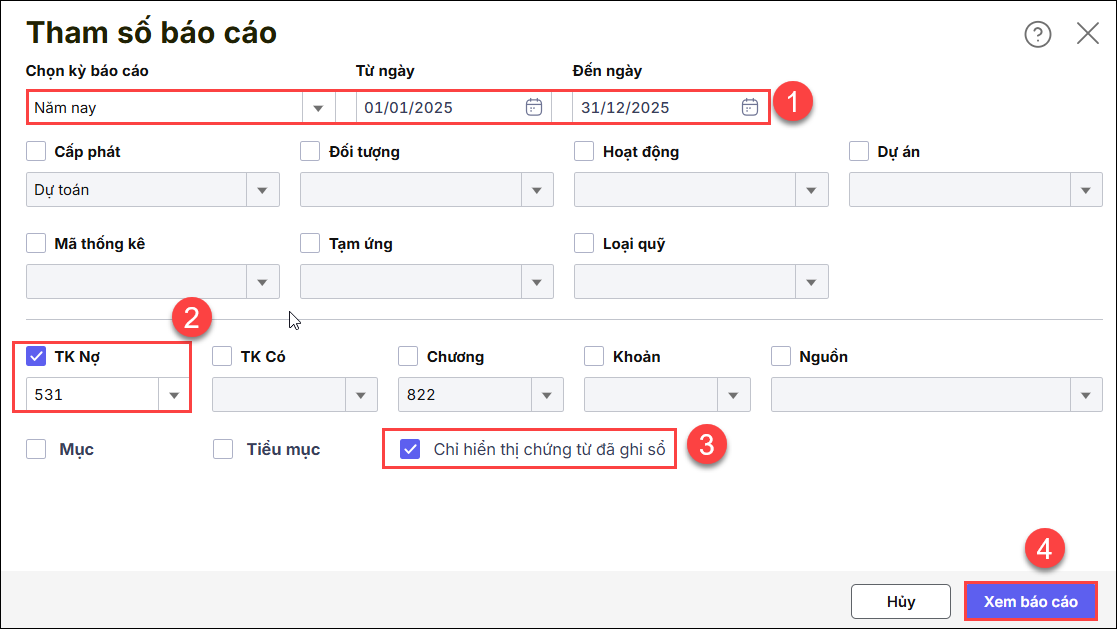The height and width of the screenshot is (629, 1117).
Task: Click the Xem báo cáo button
Action: 1031,602
